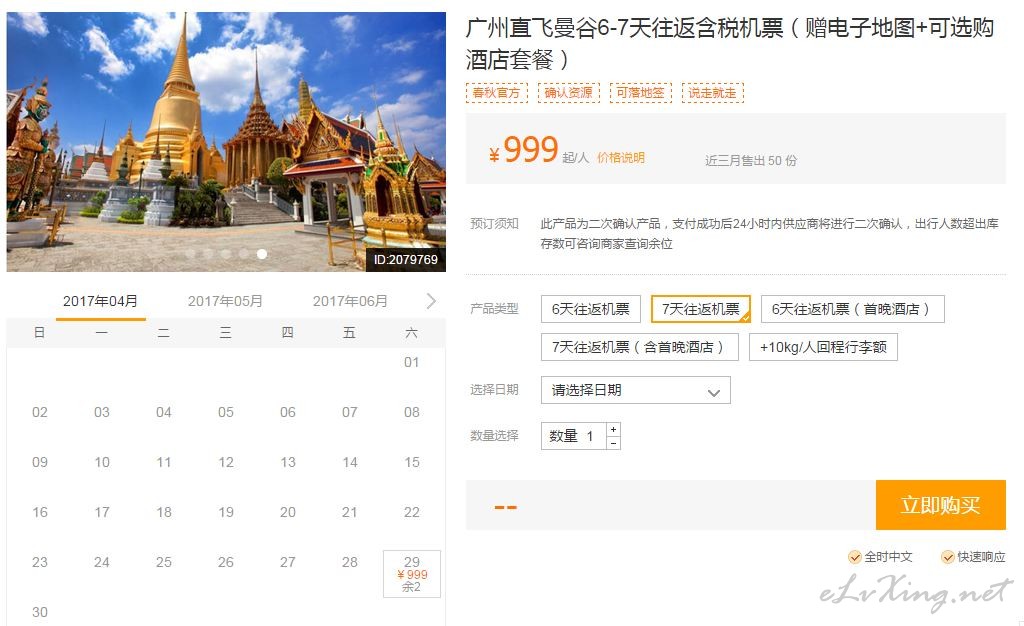
Task: Select April 29 priced ¥999
Action: coord(412,574)
